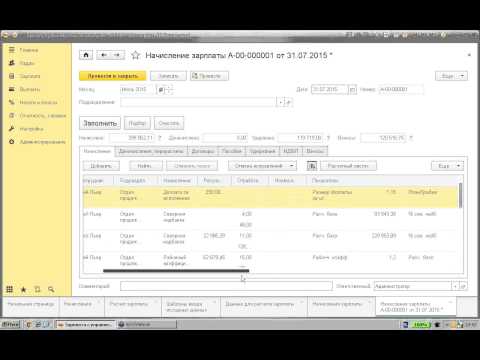Click the Подразделение input field
This screenshot has height=360, width=480.
[x=198, y=102]
